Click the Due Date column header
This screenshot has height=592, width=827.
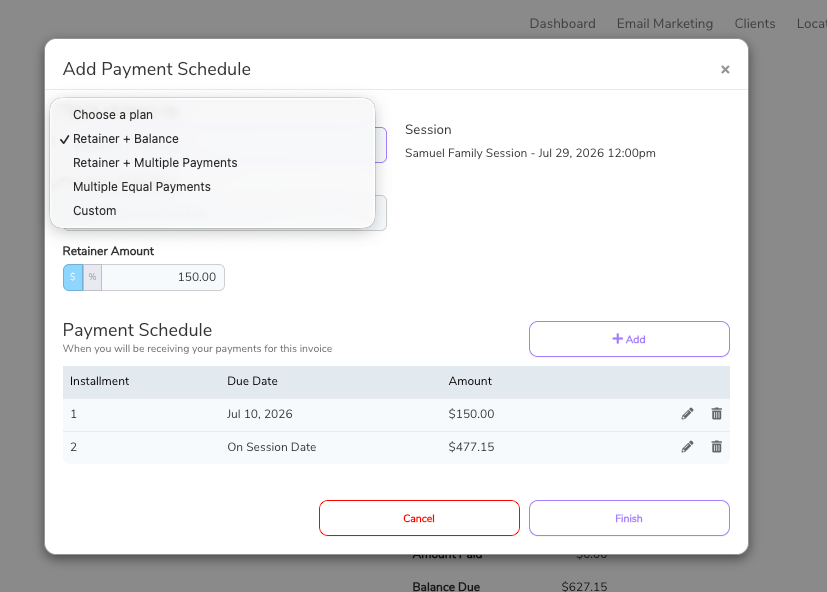[252, 381]
